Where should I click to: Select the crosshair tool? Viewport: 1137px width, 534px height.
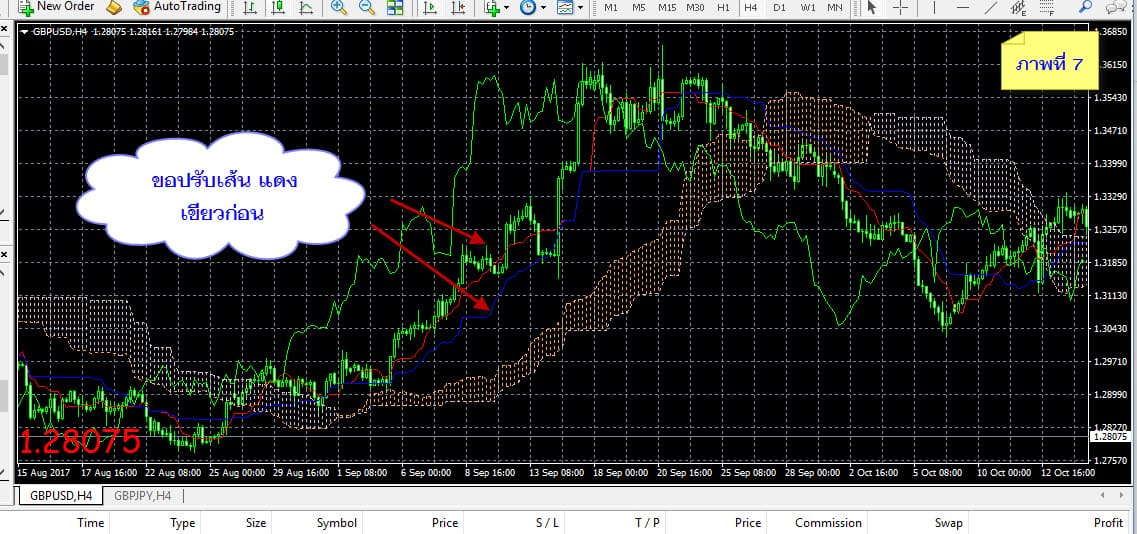click(x=901, y=7)
